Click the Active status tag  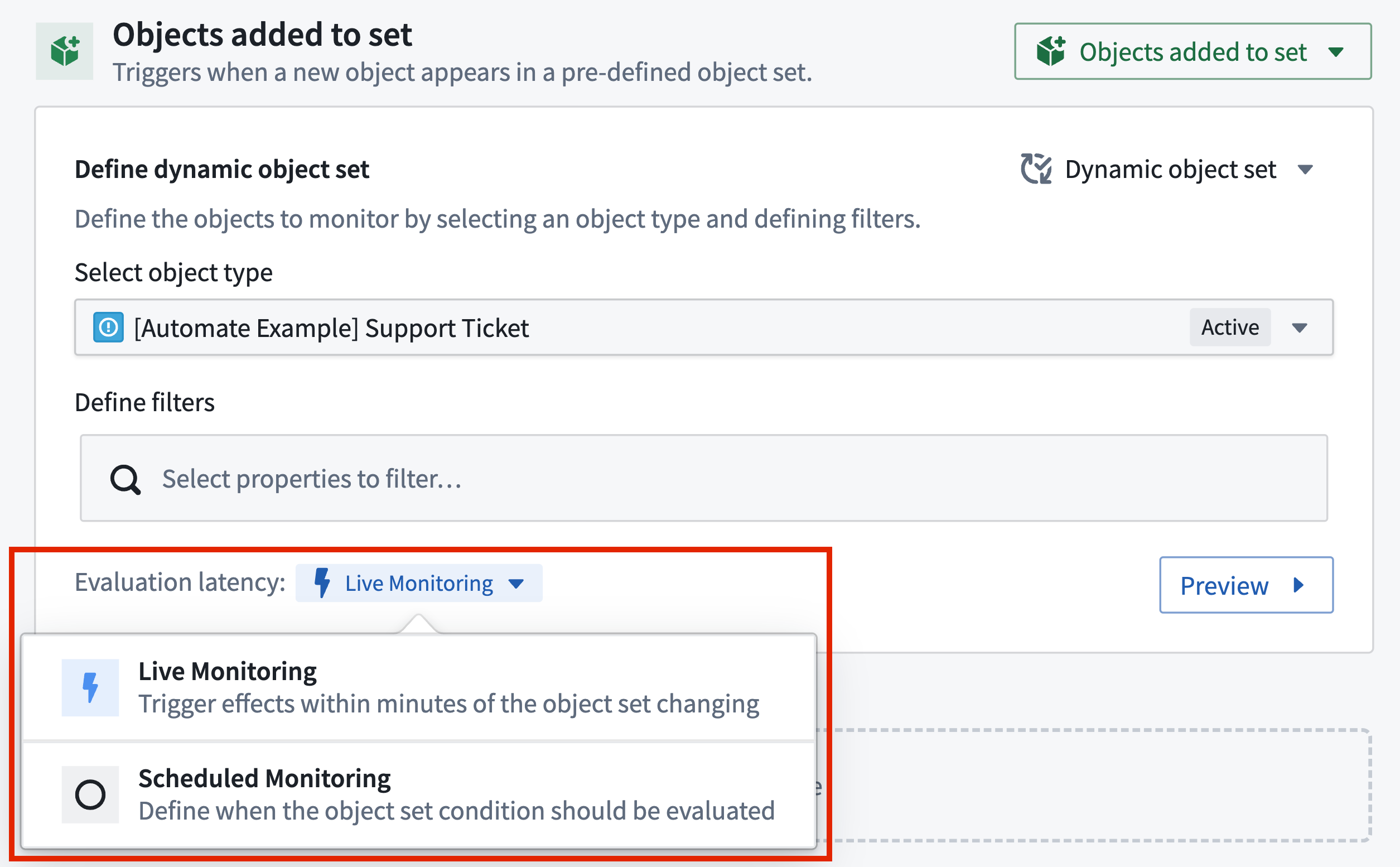1230,327
